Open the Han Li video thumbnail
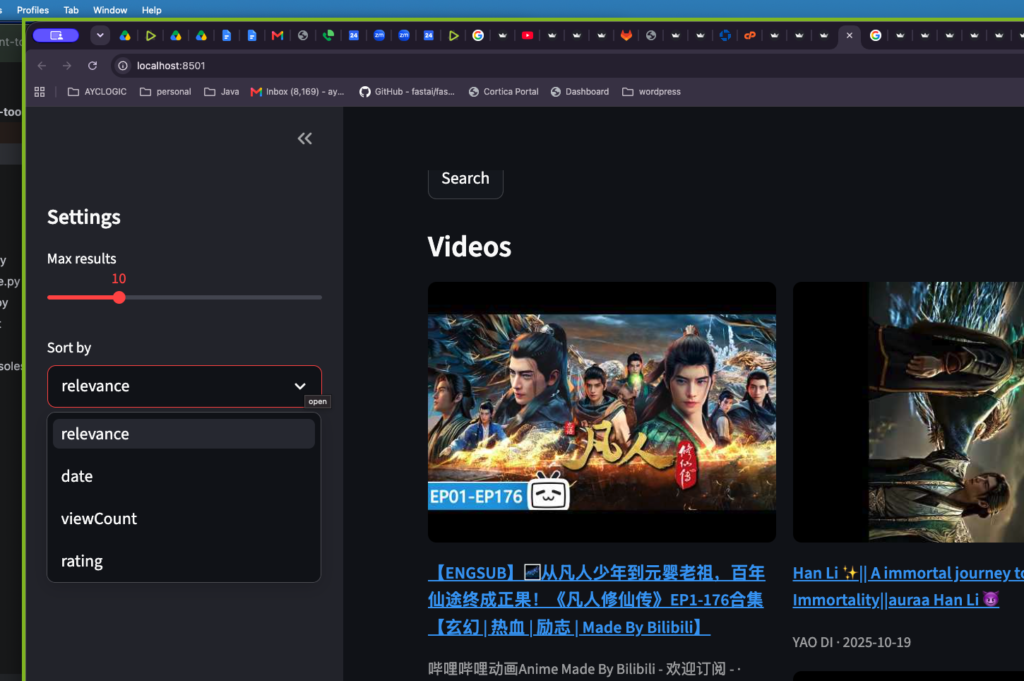1024x681 pixels. pyautogui.click(x=908, y=412)
